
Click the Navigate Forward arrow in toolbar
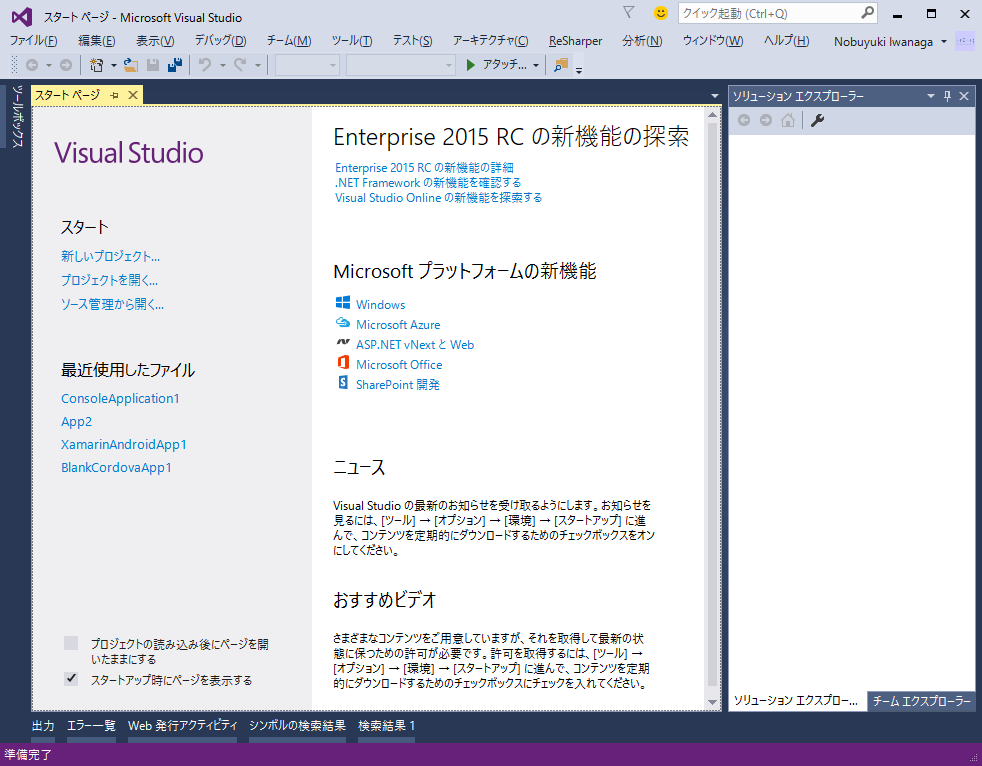(66, 65)
